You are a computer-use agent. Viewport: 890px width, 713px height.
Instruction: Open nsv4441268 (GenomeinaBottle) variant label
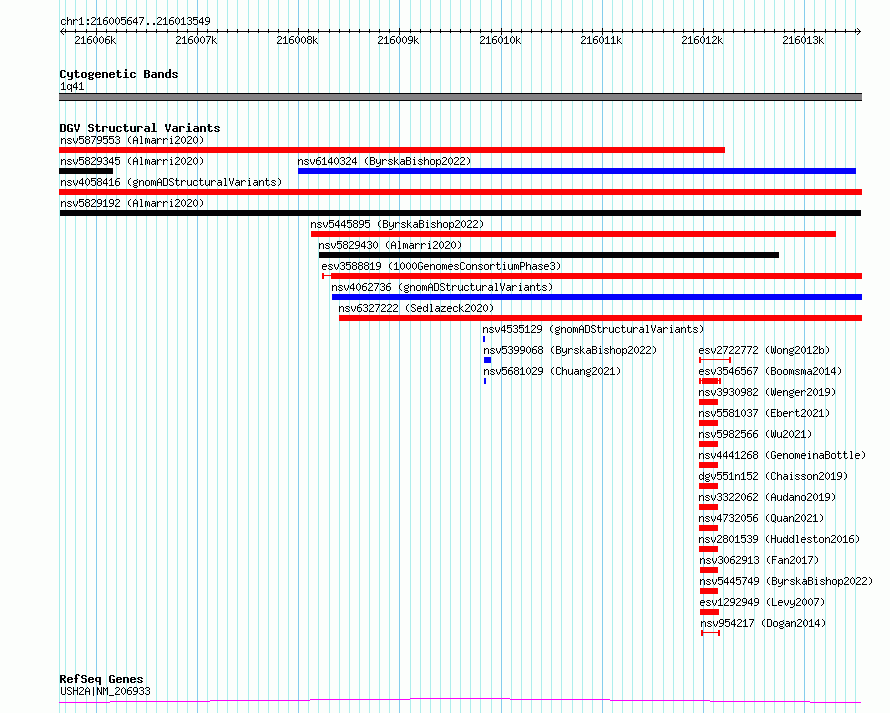point(782,455)
